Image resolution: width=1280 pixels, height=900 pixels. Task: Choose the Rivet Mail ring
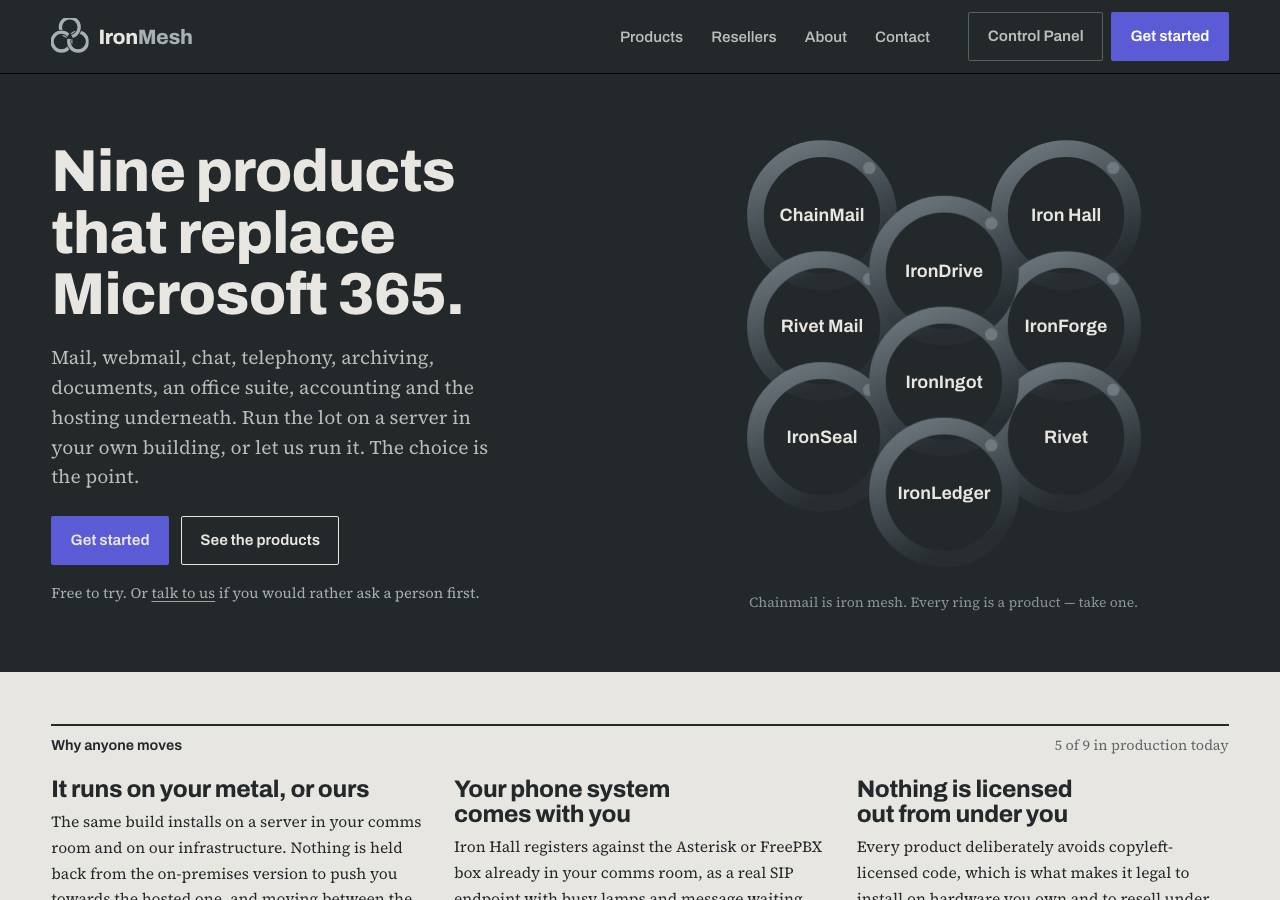(822, 326)
